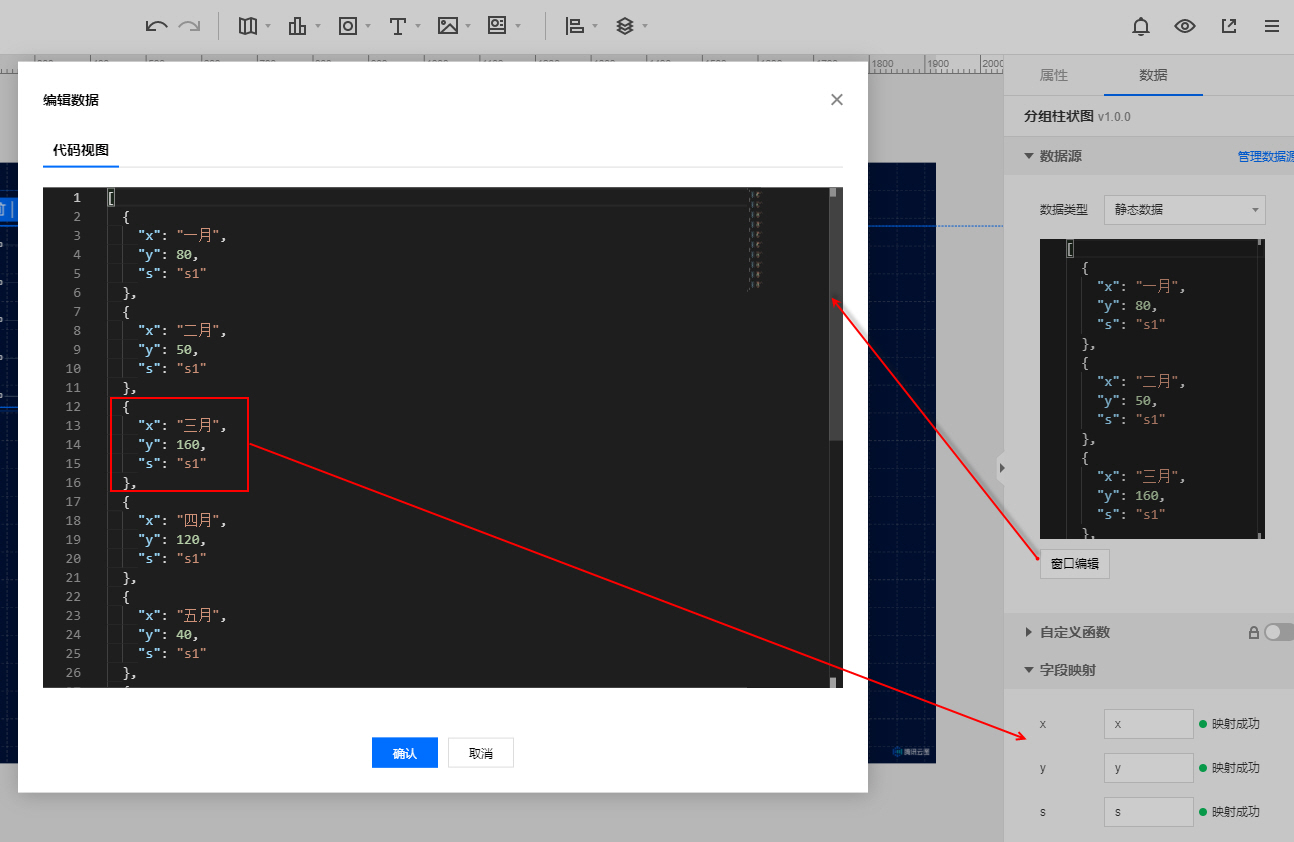
Task: Switch to the 属性 tab
Action: pos(1054,75)
